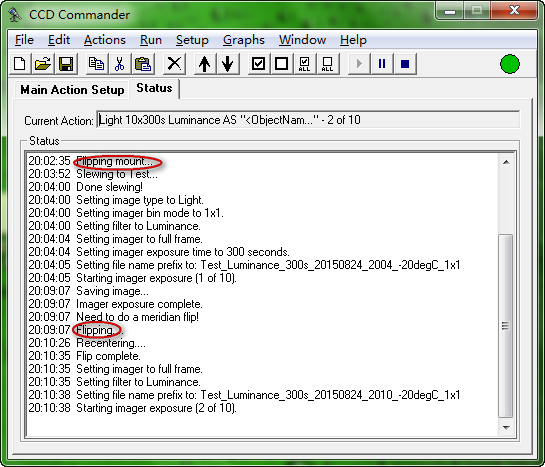The height and width of the screenshot is (467, 545).
Task: Select the Status tab
Action: (154, 88)
